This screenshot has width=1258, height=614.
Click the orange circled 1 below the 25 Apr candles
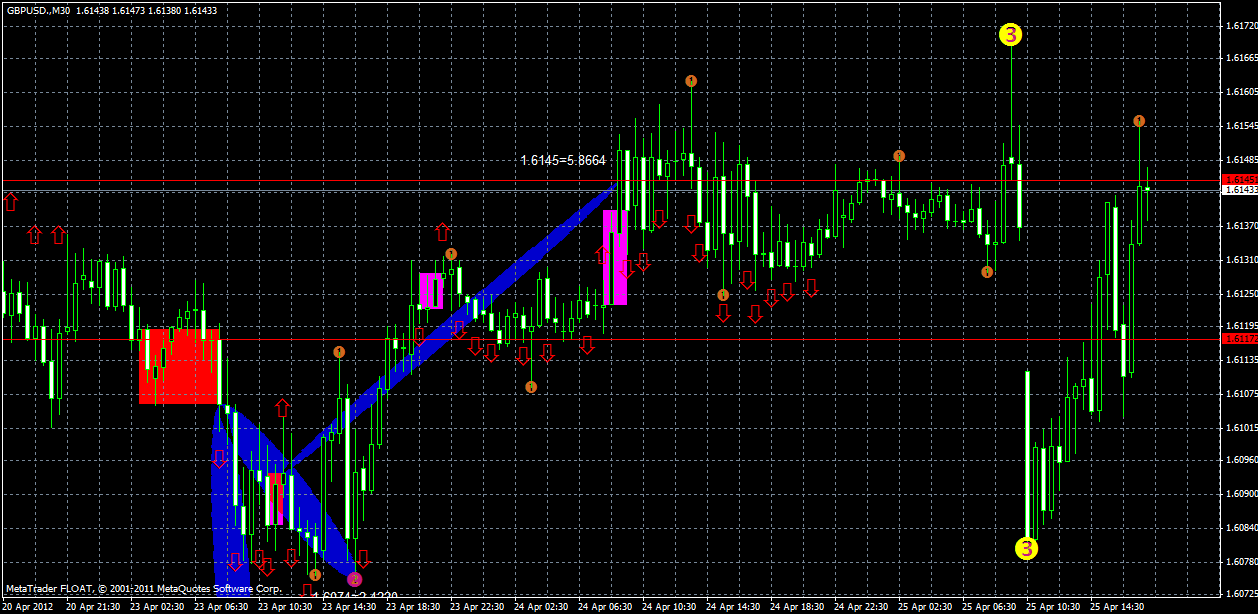(986, 270)
